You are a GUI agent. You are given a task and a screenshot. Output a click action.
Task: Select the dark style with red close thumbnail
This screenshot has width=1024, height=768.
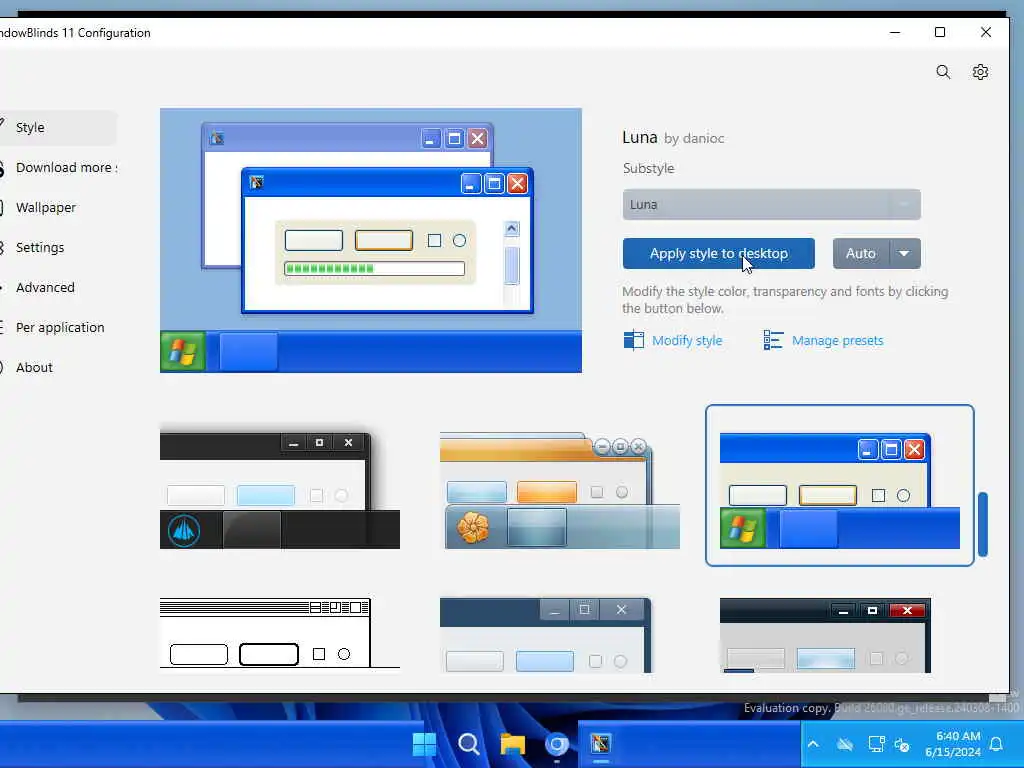[825, 635]
